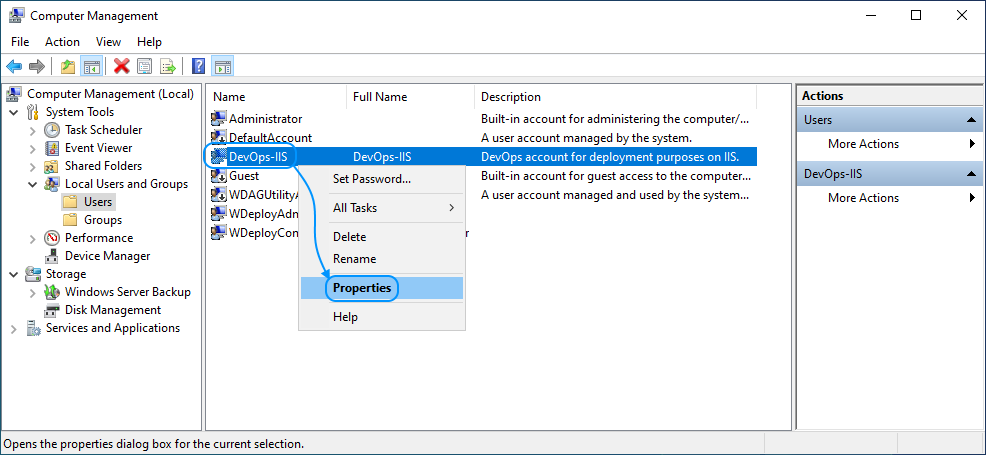Sort by the Full Name column header
The width and height of the screenshot is (986, 455).
tap(411, 97)
